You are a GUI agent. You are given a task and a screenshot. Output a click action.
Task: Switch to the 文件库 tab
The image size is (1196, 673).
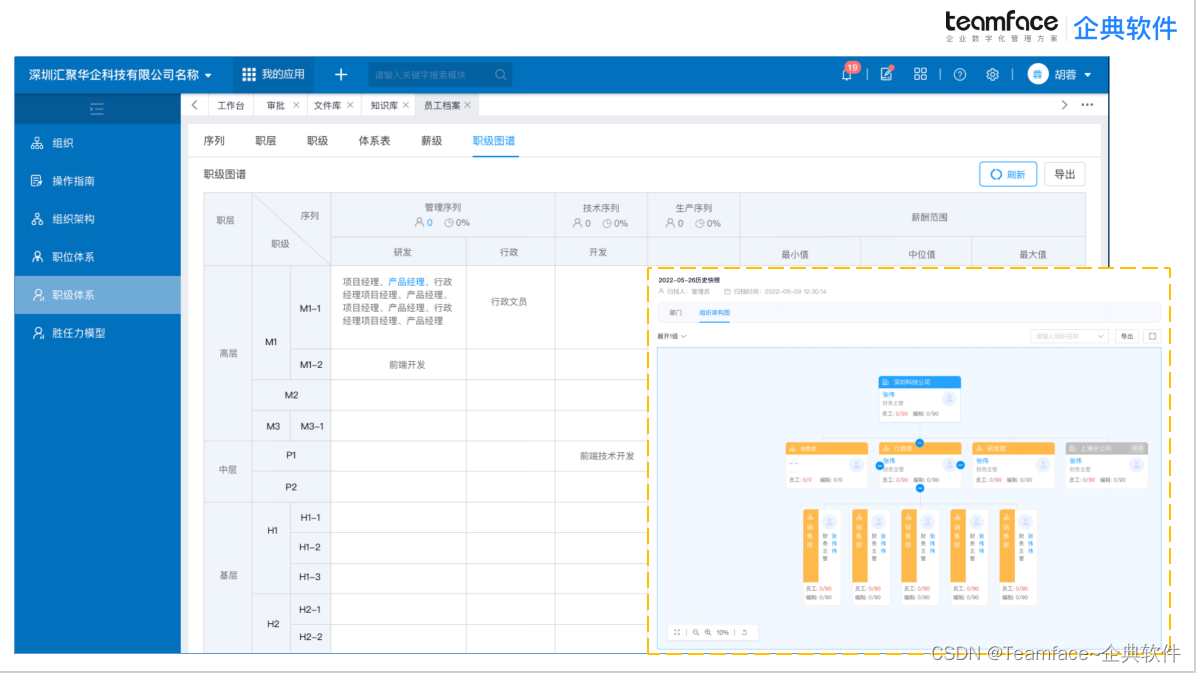pyautogui.click(x=327, y=105)
